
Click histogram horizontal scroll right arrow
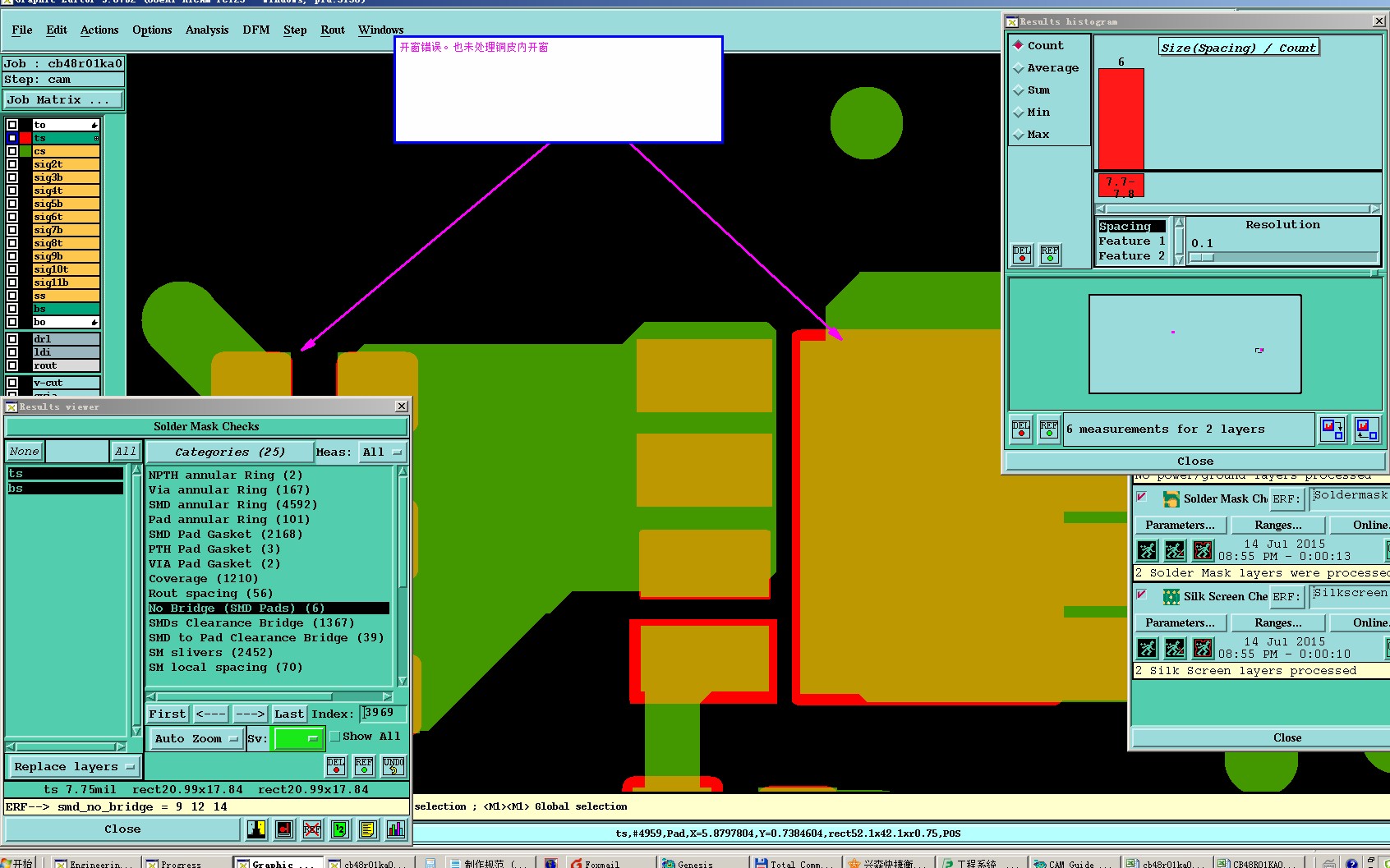1375,209
